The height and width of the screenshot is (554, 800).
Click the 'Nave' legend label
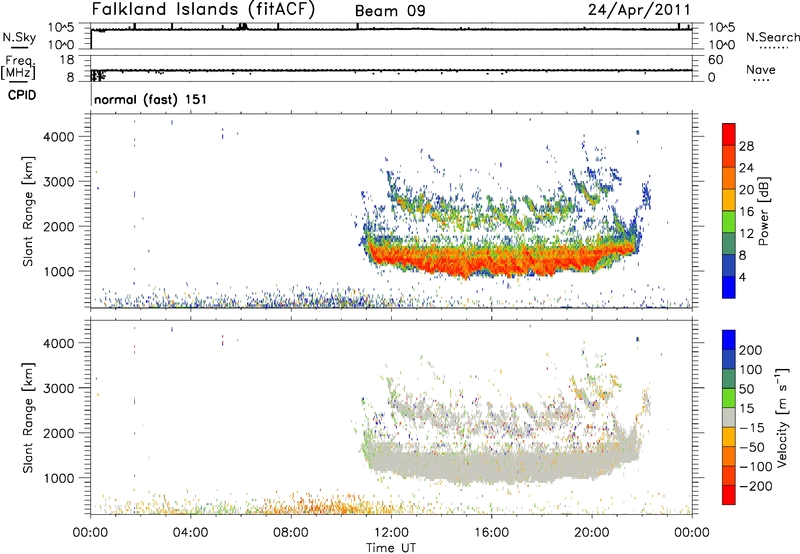(x=761, y=69)
